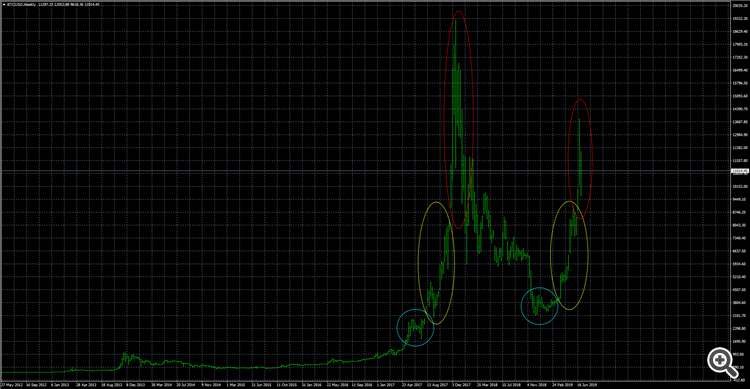Click the '3 Dec 2017' date label
The image size is (750, 389).
tap(462, 384)
